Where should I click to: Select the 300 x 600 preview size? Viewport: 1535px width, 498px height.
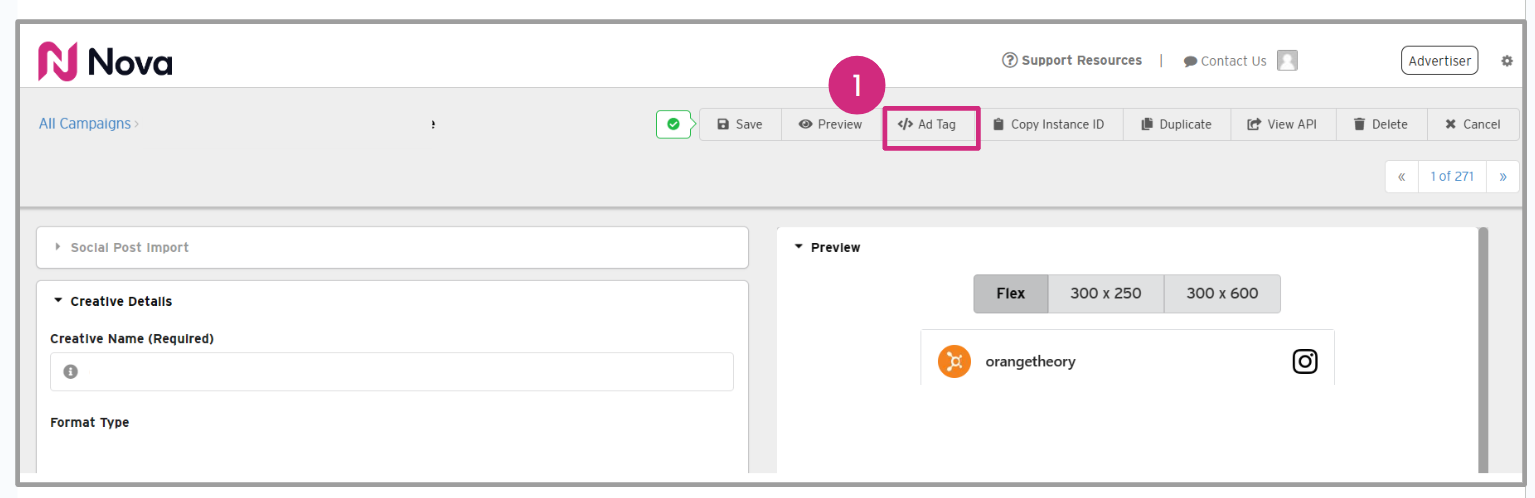click(x=1222, y=294)
